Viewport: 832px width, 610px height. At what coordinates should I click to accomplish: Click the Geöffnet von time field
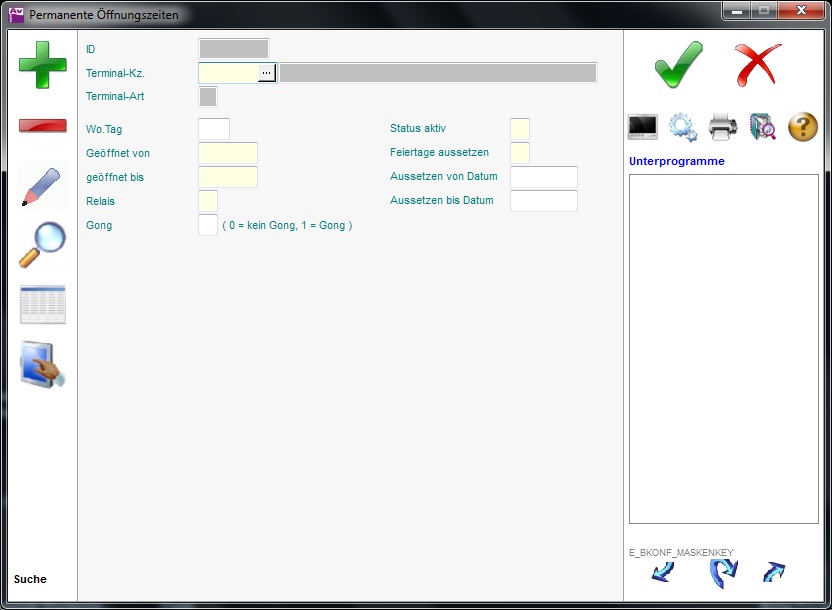tap(228, 153)
